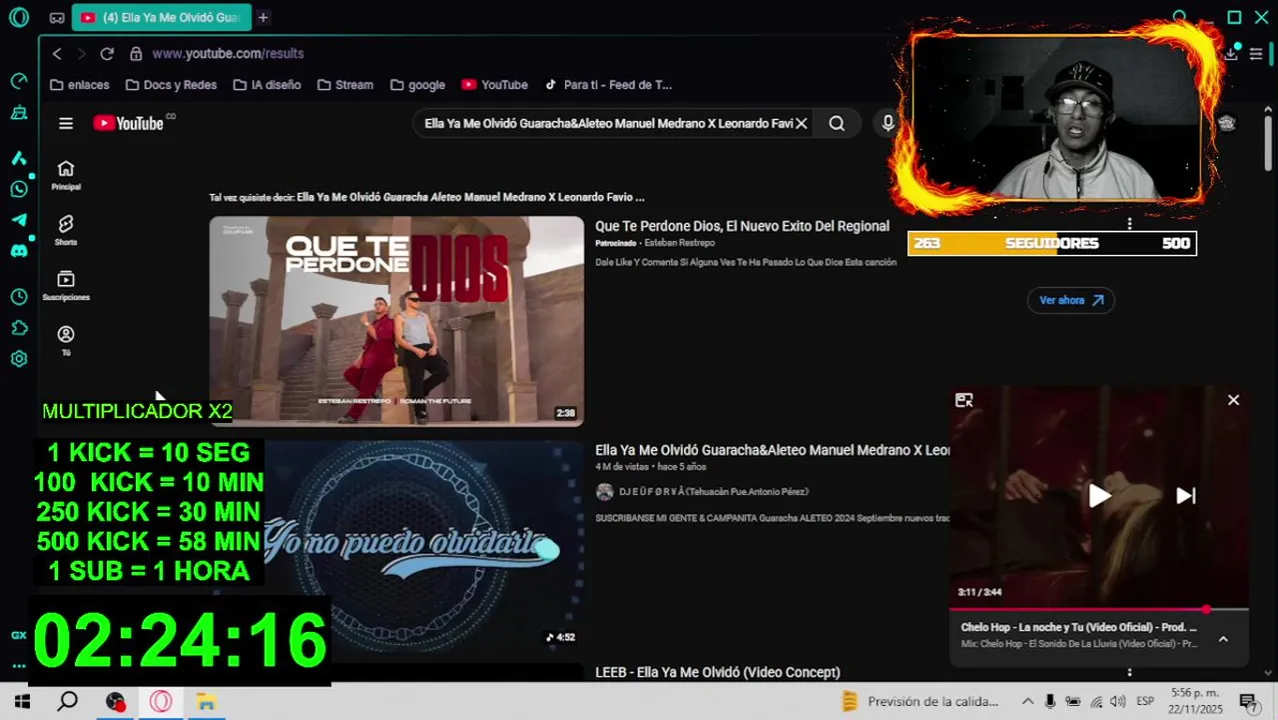Click the www.youtube.com address bar
The height and width of the screenshot is (720, 1278).
pyautogui.click(x=228, y=53)
